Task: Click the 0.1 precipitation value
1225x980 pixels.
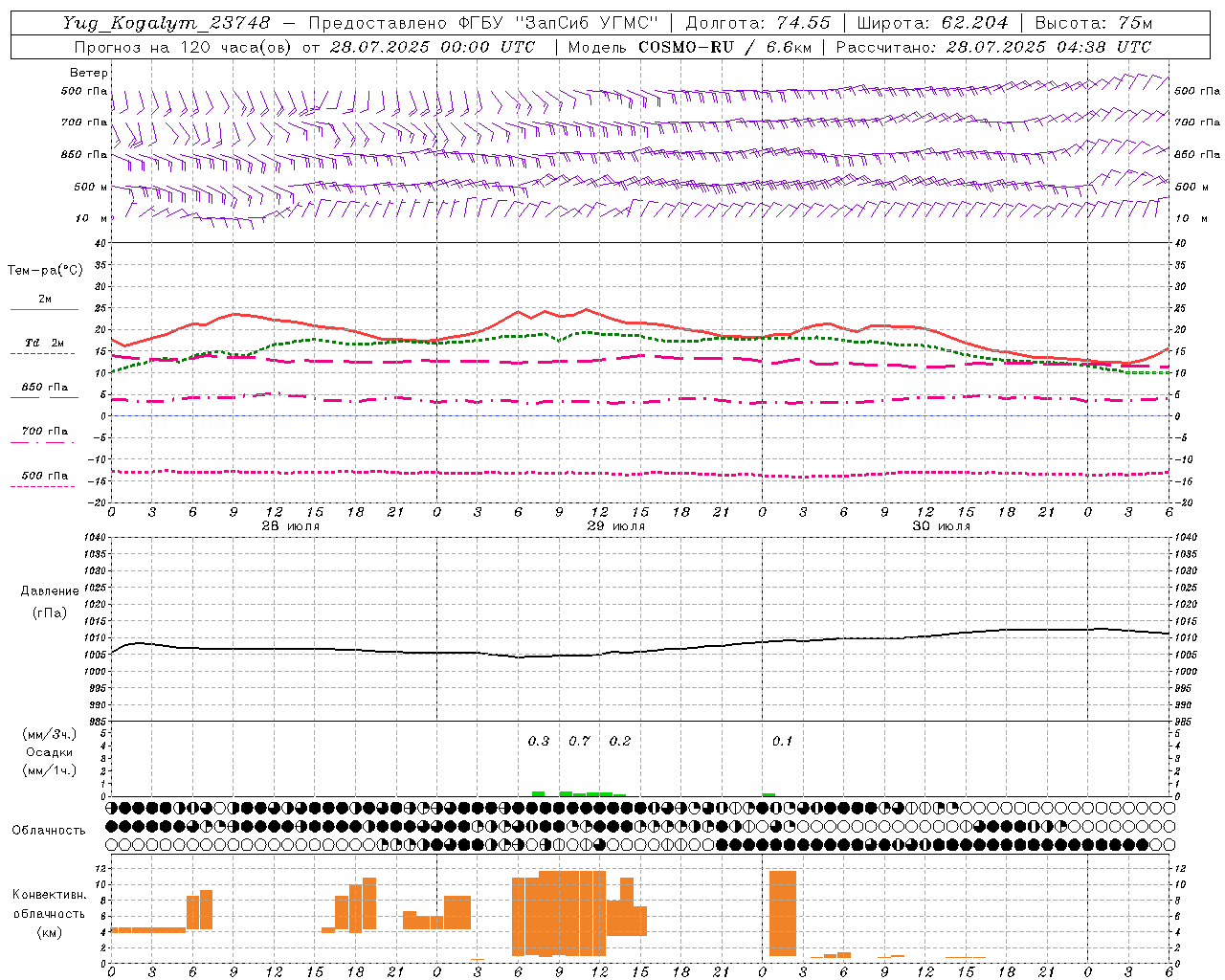Action: (782, 741)
